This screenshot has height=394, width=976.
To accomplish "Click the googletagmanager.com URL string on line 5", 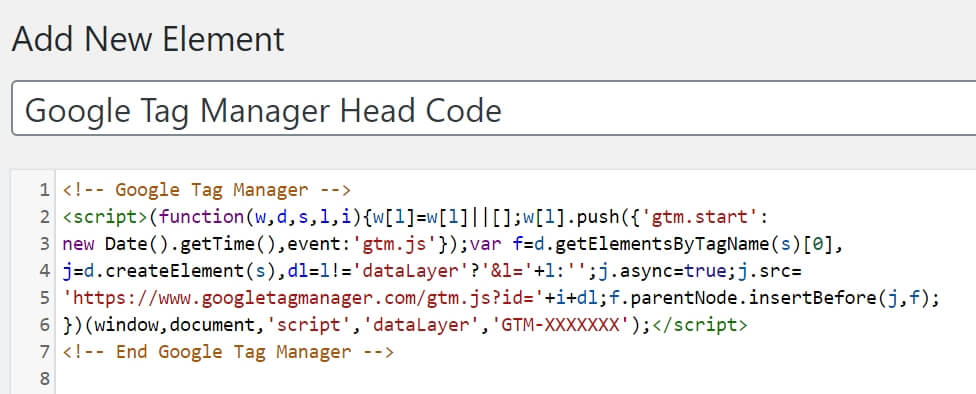I will pyautogui.click(x=303, y=298).
